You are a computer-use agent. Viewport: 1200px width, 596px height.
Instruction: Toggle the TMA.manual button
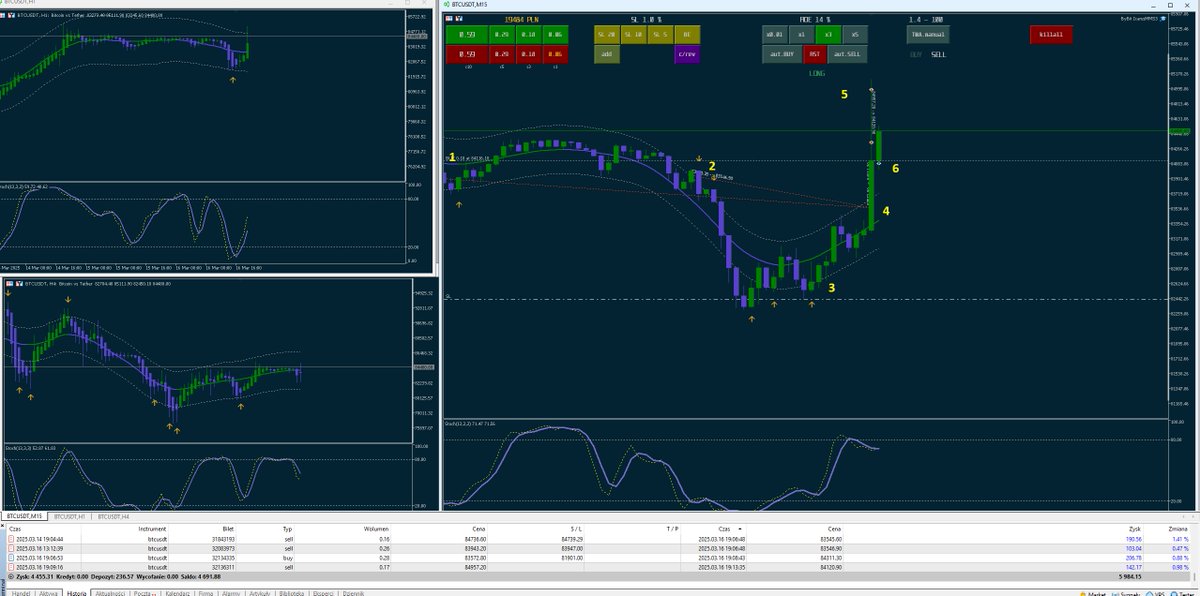pos(928,33)
